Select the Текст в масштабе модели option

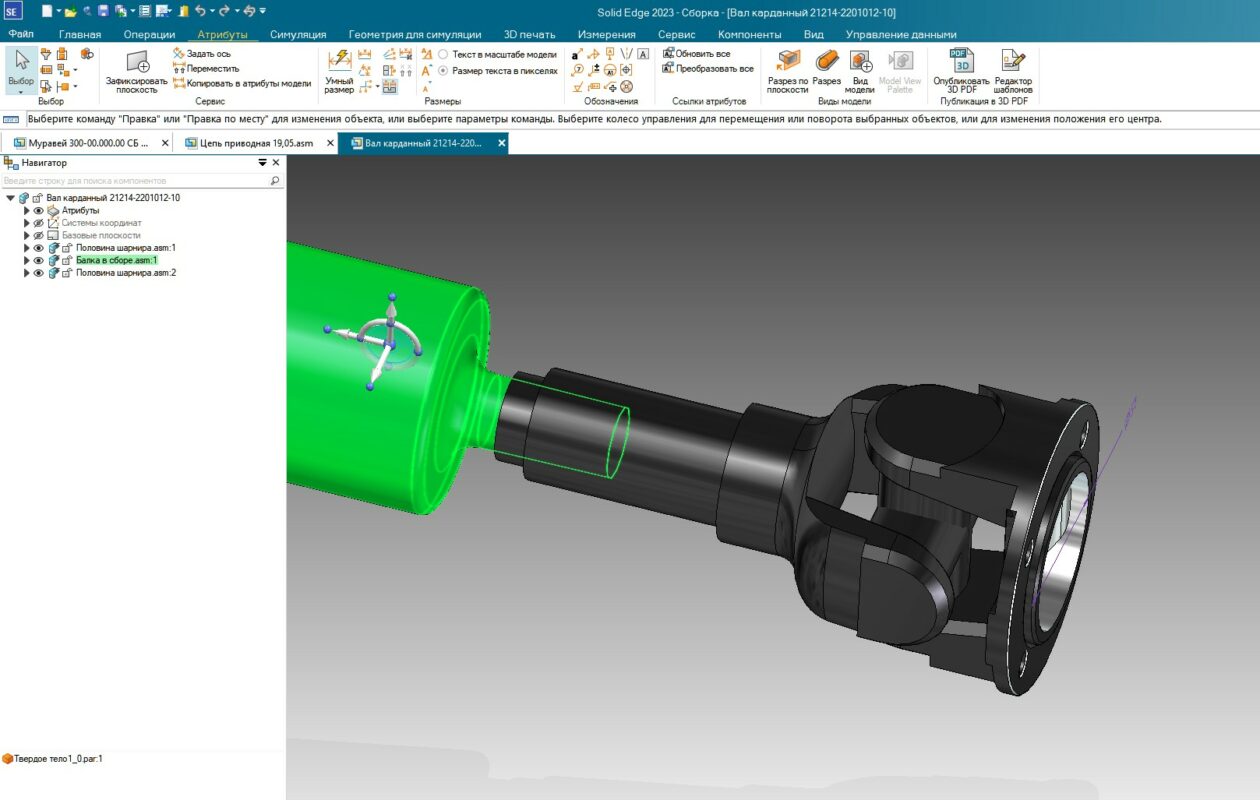click(443, 55)
